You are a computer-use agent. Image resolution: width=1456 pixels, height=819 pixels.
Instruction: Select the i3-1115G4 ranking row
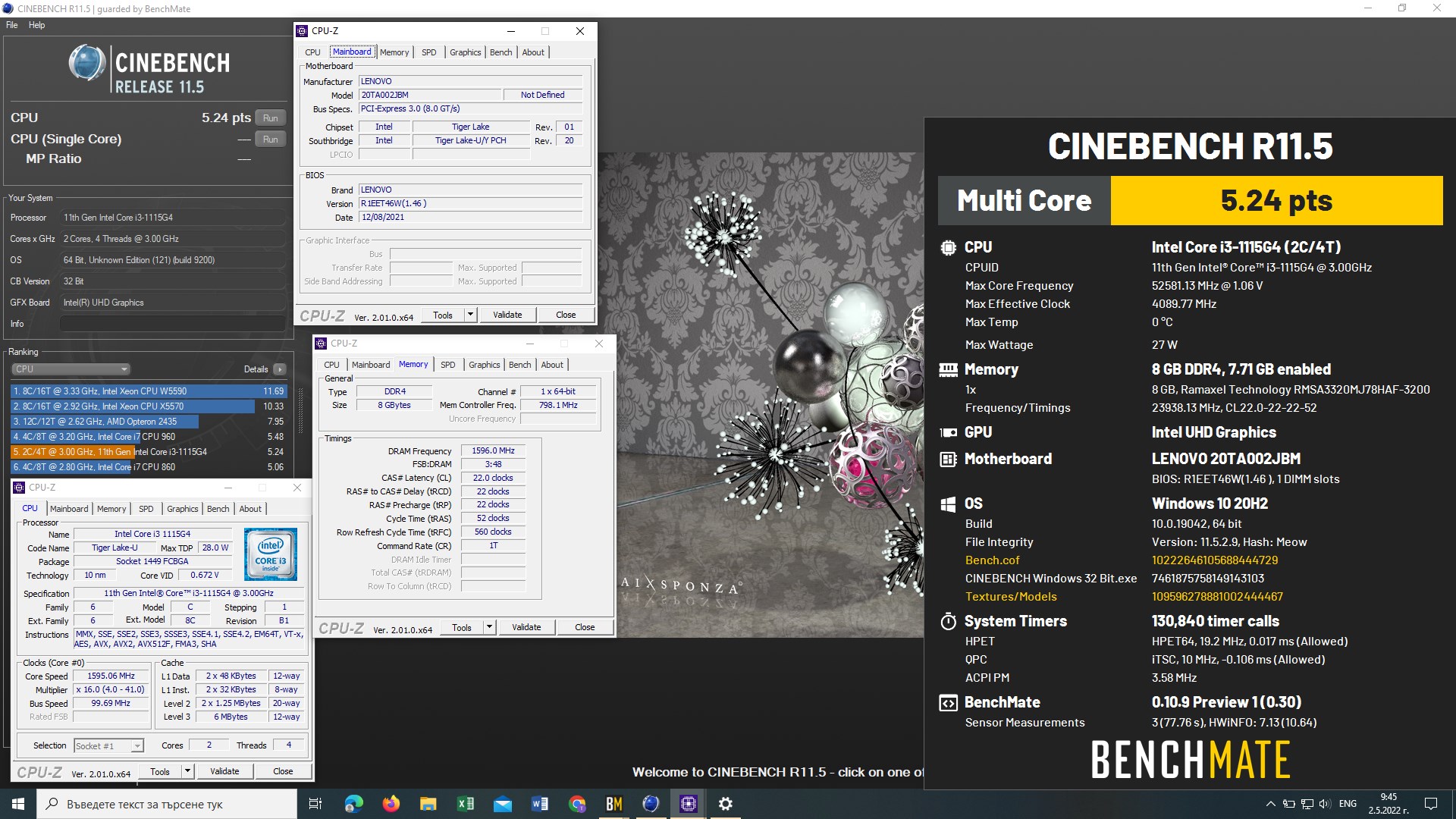click(149, 452)
